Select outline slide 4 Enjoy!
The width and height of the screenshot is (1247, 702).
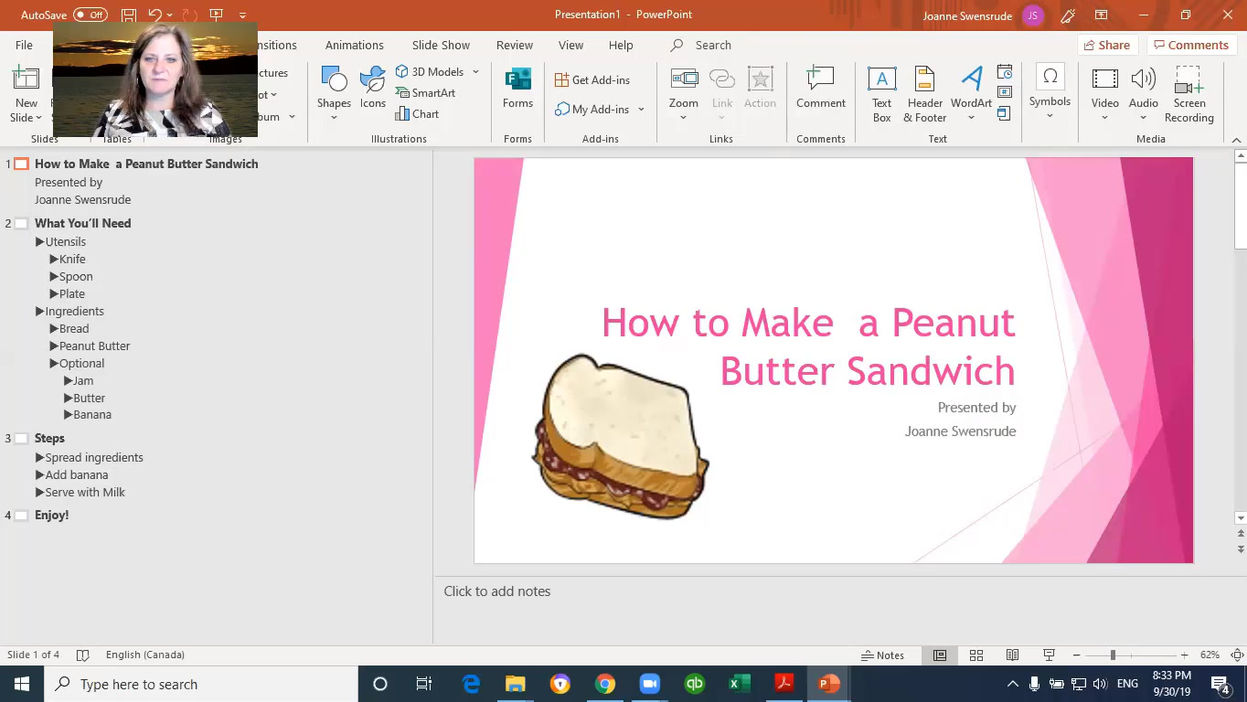[51, 515]
